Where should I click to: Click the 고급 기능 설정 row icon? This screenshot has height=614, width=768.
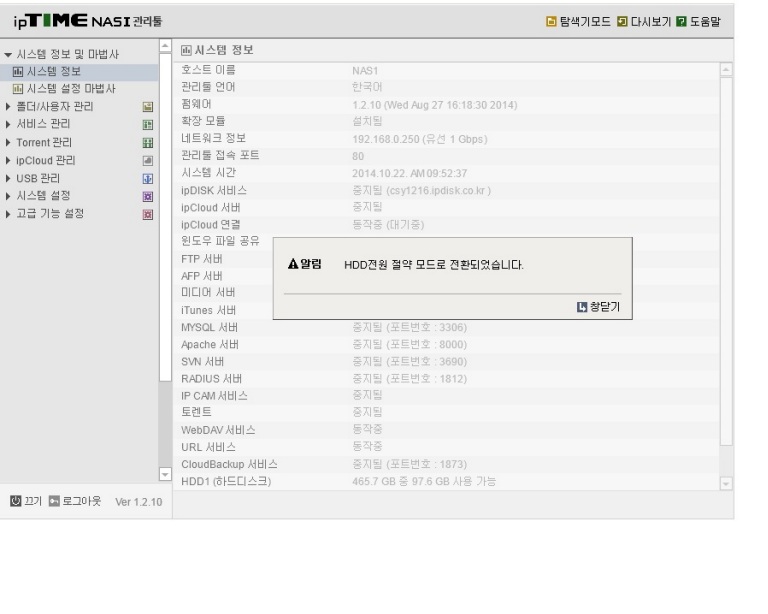tap(147, 214)
